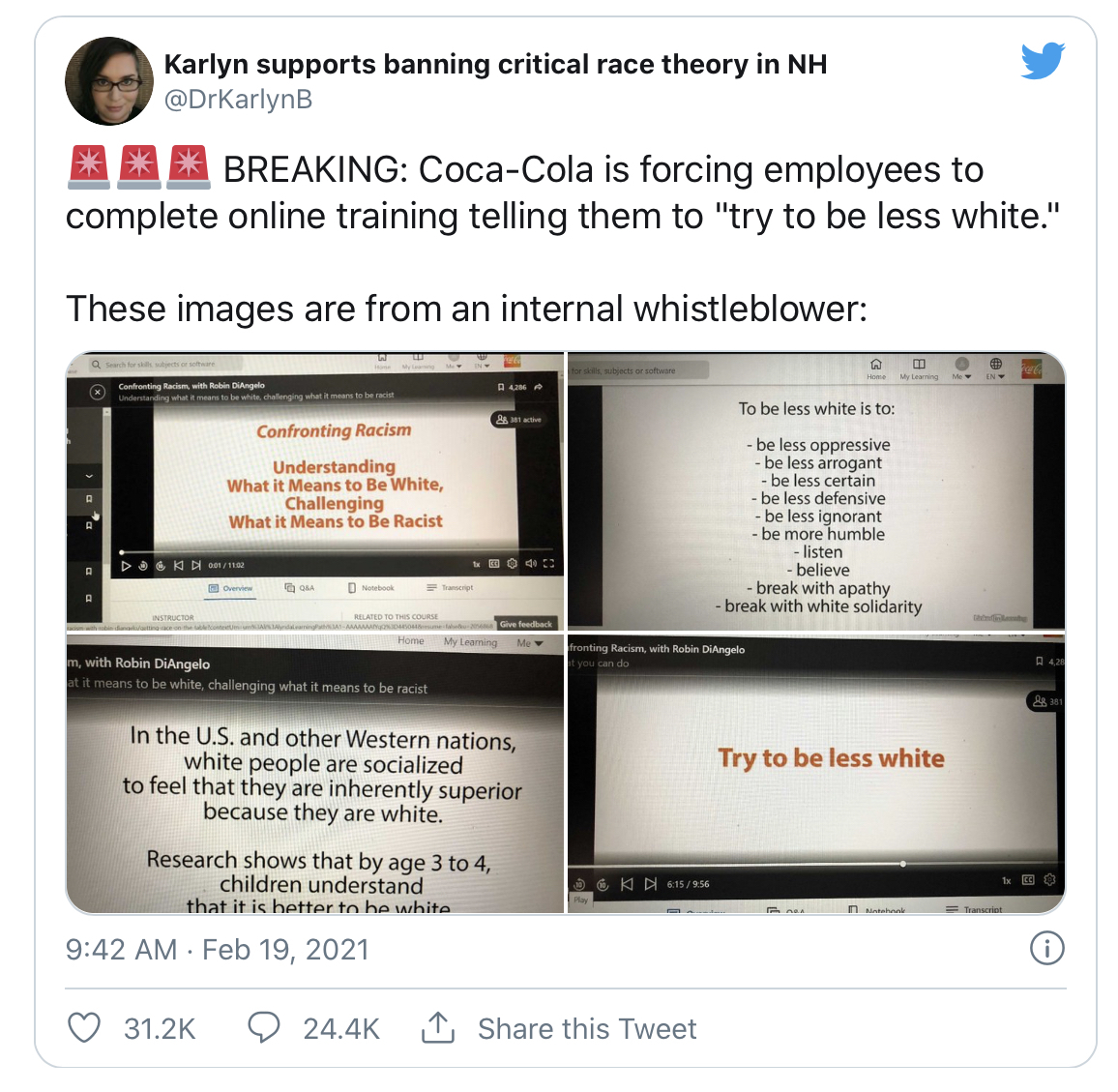Screen dimensions: 1118x1092
Task: Like the tweet with heart icon
Action: coord(84,1028)
